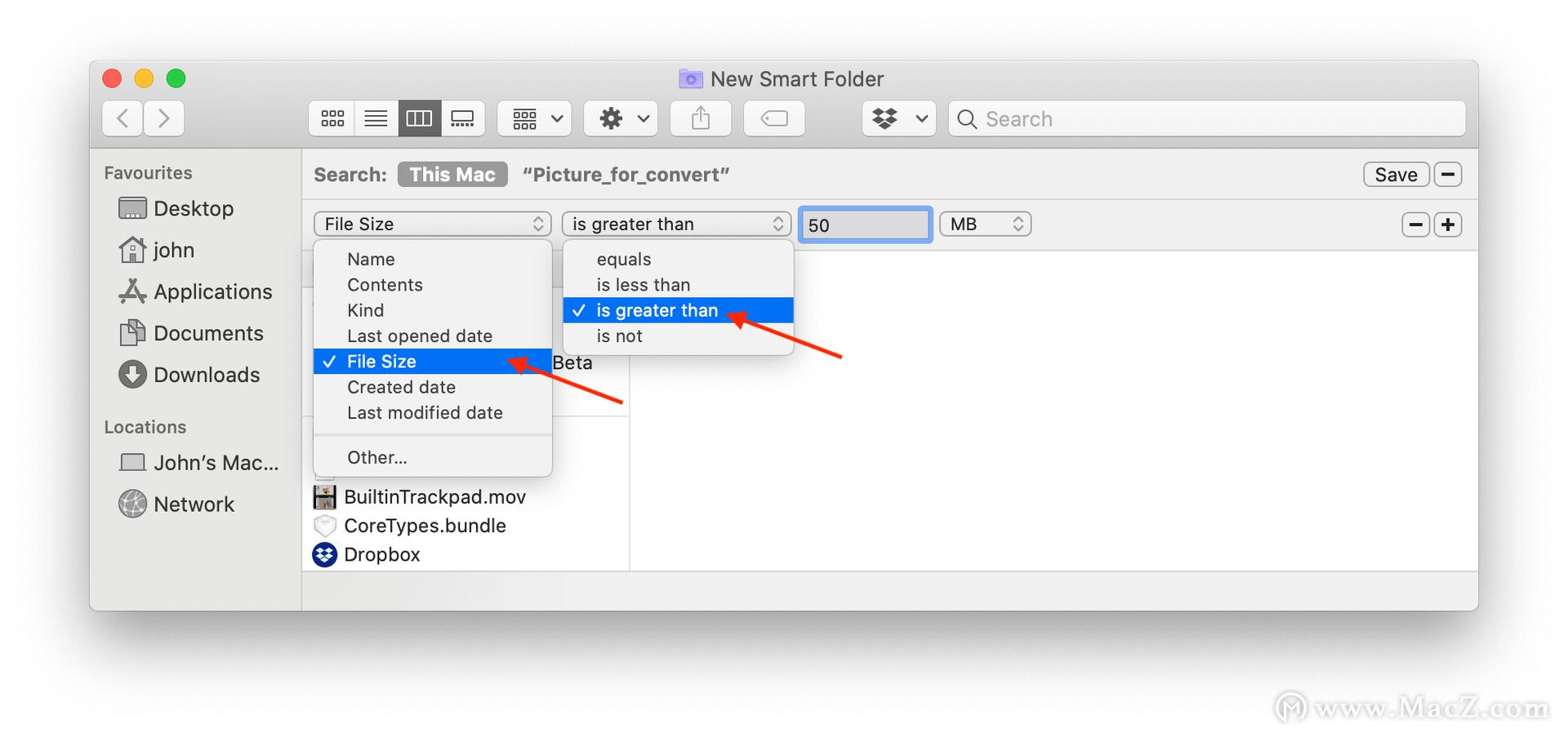The width and height of the screenshot is (1568, 729).
Task: Select the Dropbox result item
Action: (x=382, y=554)
